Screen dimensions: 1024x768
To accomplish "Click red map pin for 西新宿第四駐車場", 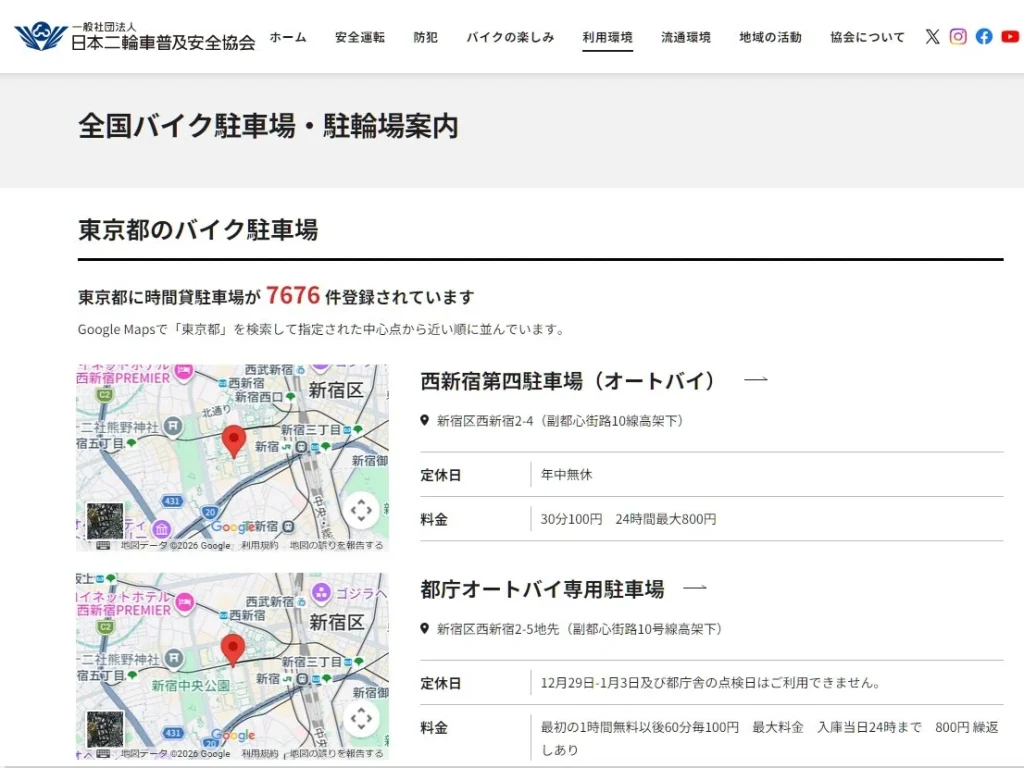I will tap(234, 440).
